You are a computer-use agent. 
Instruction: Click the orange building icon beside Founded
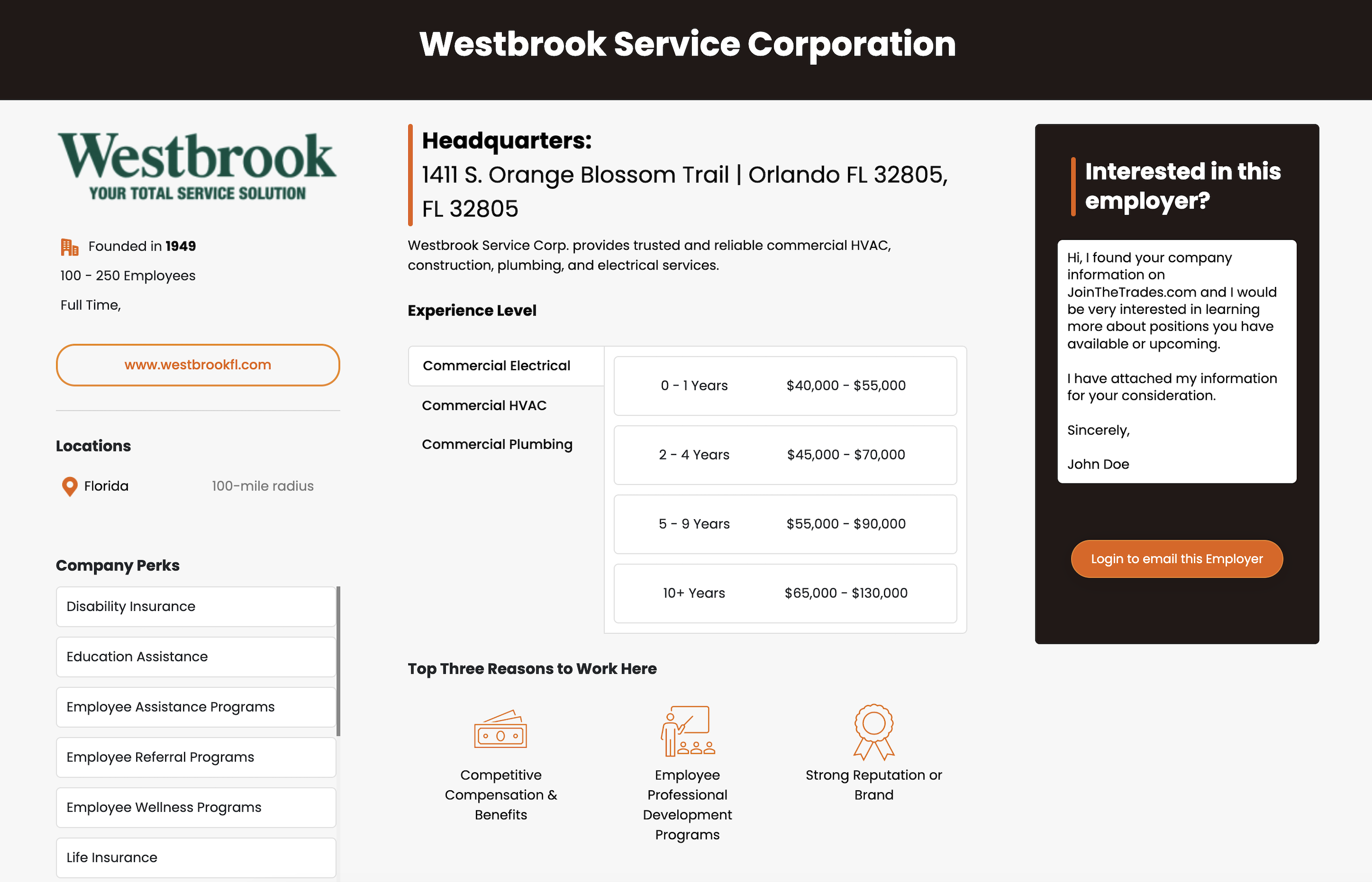(x=69, y=247)
